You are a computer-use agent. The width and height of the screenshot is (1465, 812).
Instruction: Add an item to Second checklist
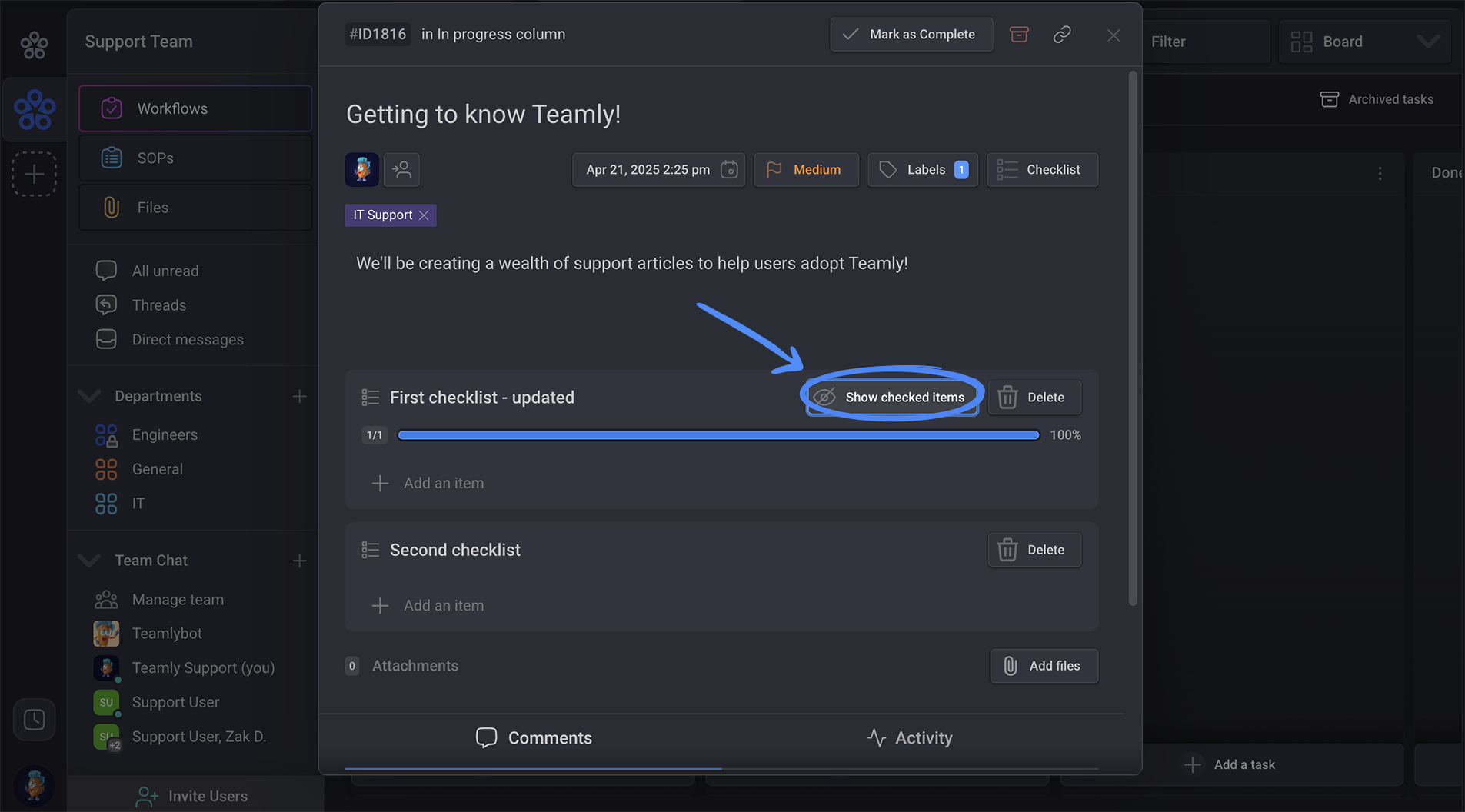point(428,605)
